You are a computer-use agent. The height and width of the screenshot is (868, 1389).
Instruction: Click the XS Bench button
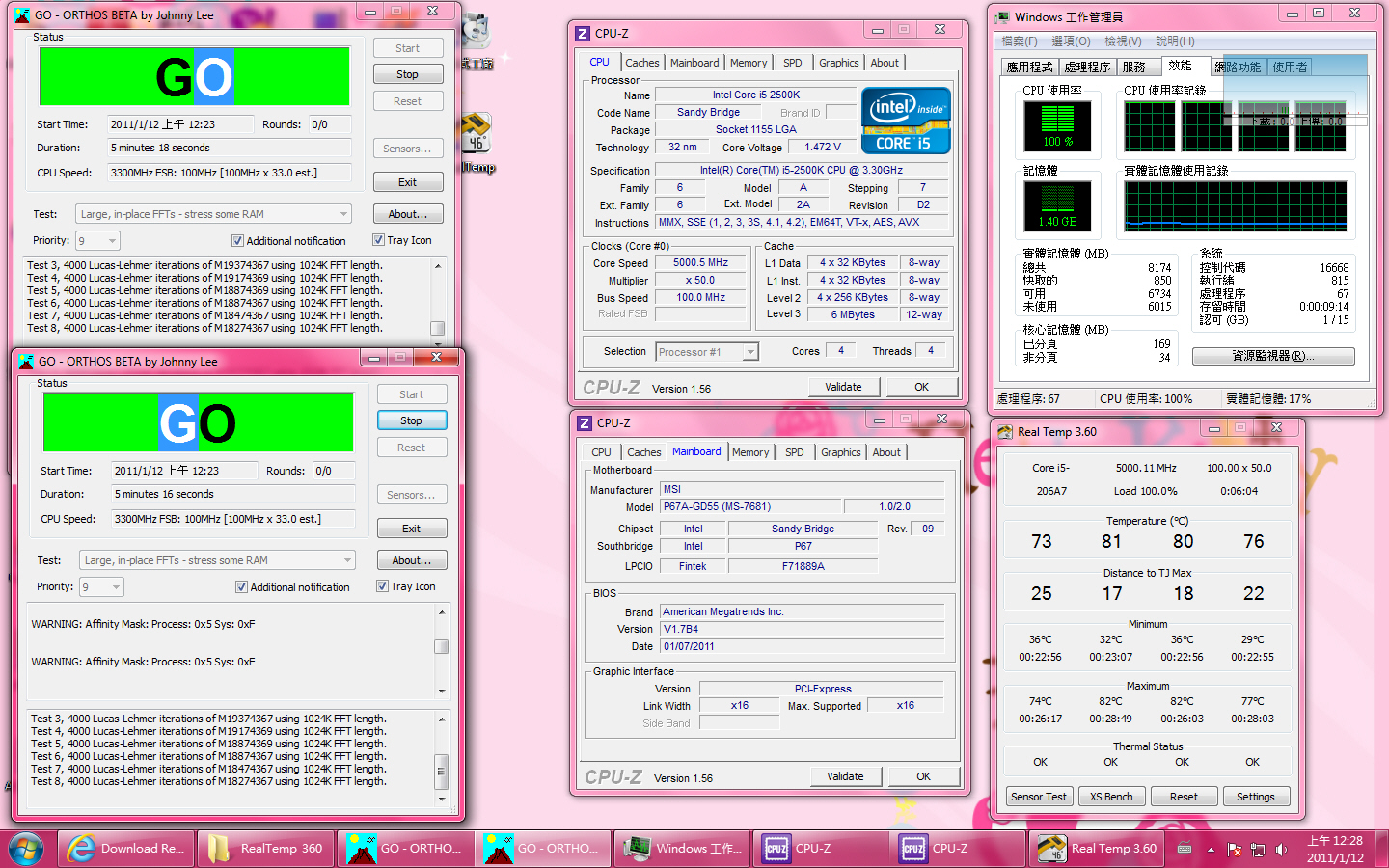(x=1110, y=797)
